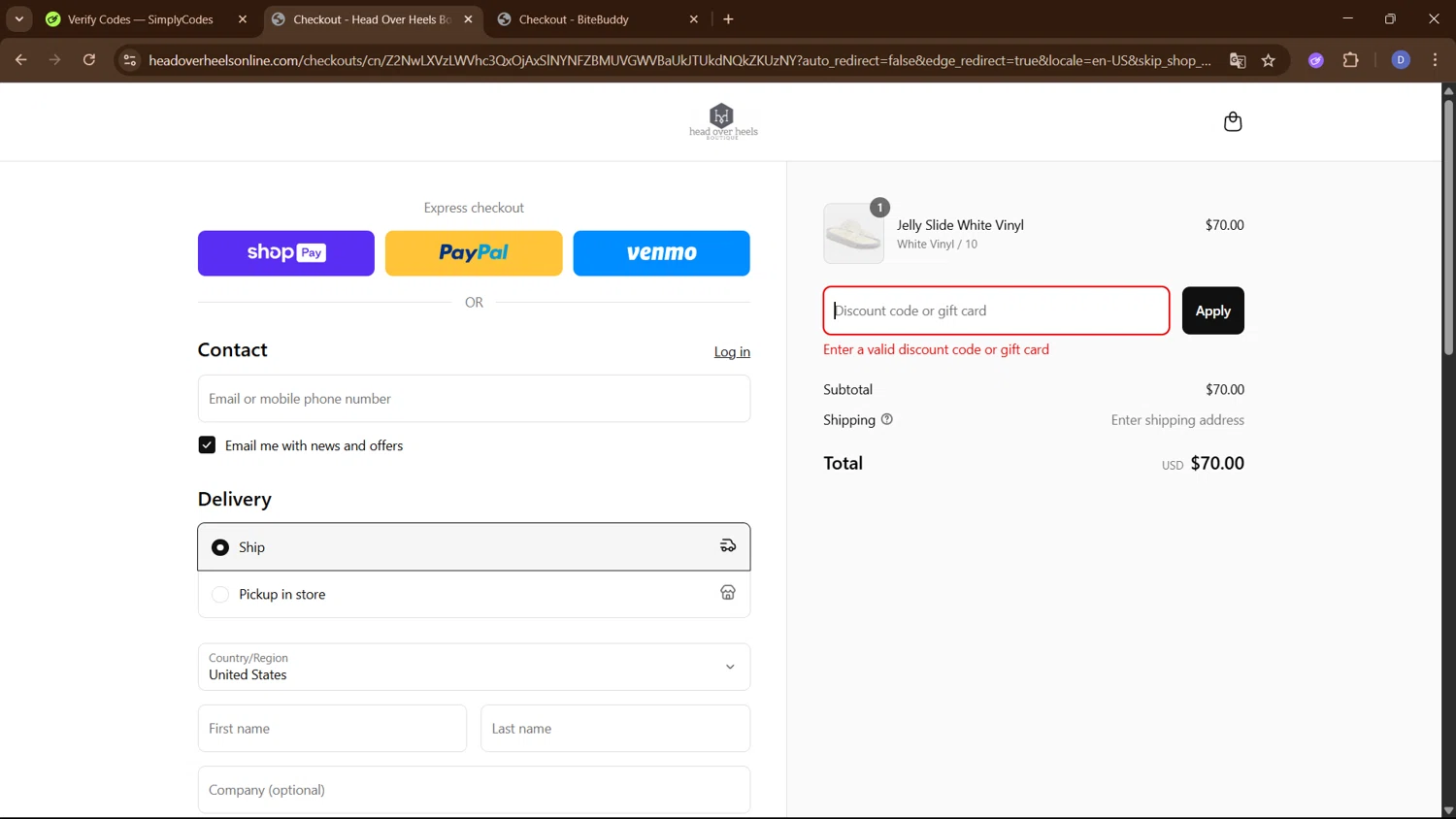Open the Chrome three-dot menu
Viewport: 1456px width, 819px height.
(x=1435, y=60)
